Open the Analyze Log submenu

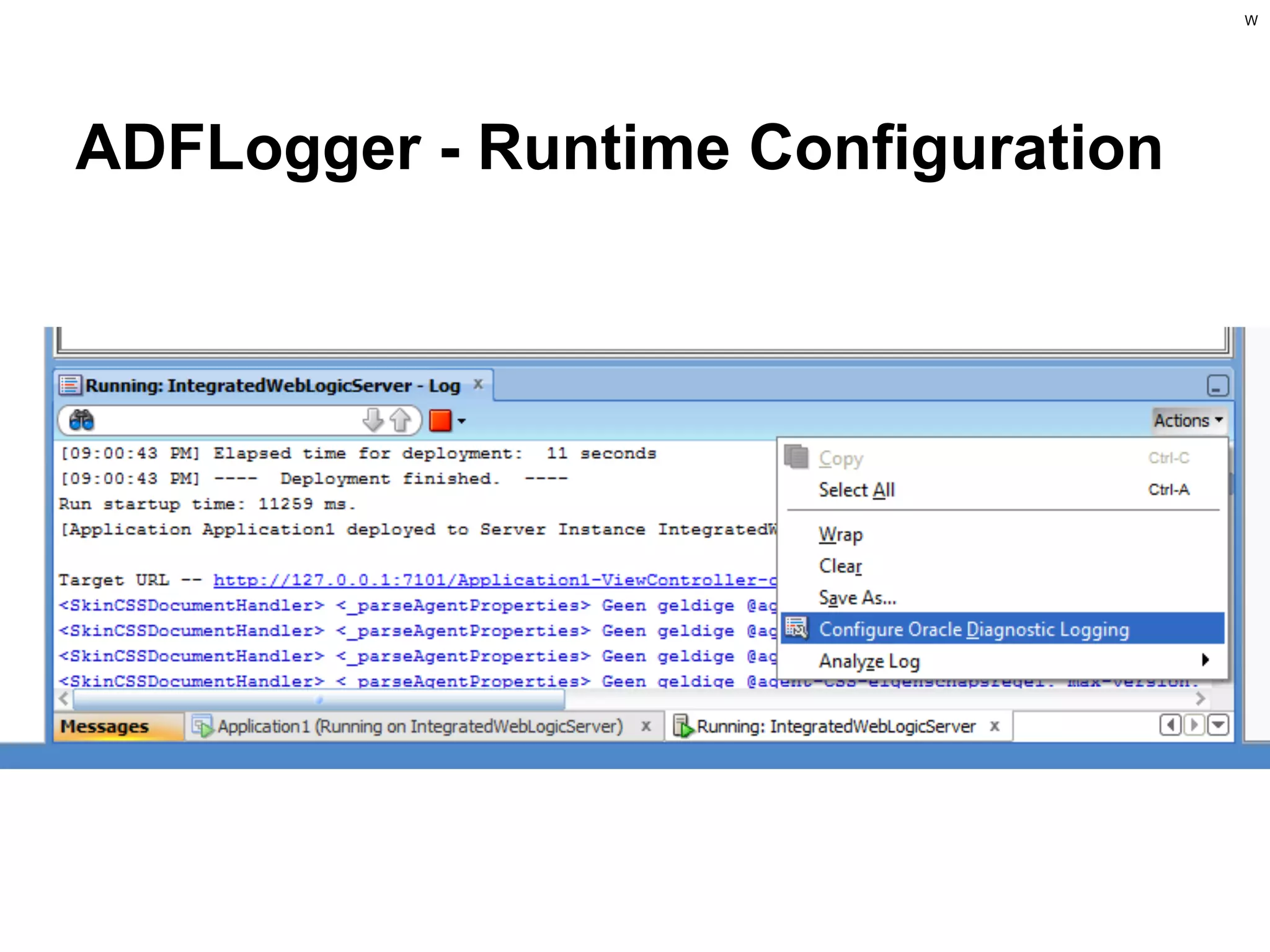1002,661
